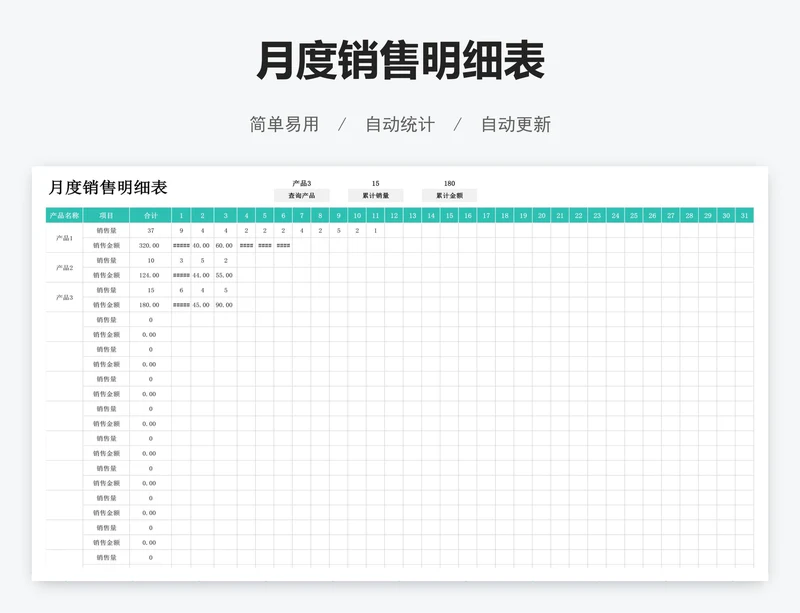Click the day 2 column header
800x613 pixels.
(203, 215)
